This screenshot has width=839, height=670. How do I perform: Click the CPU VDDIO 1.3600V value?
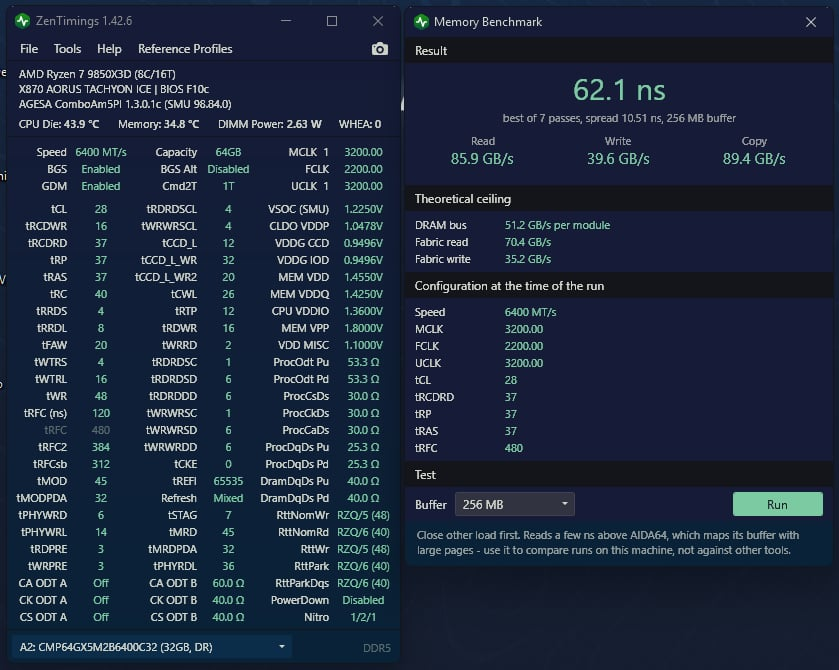click(363, 311)
